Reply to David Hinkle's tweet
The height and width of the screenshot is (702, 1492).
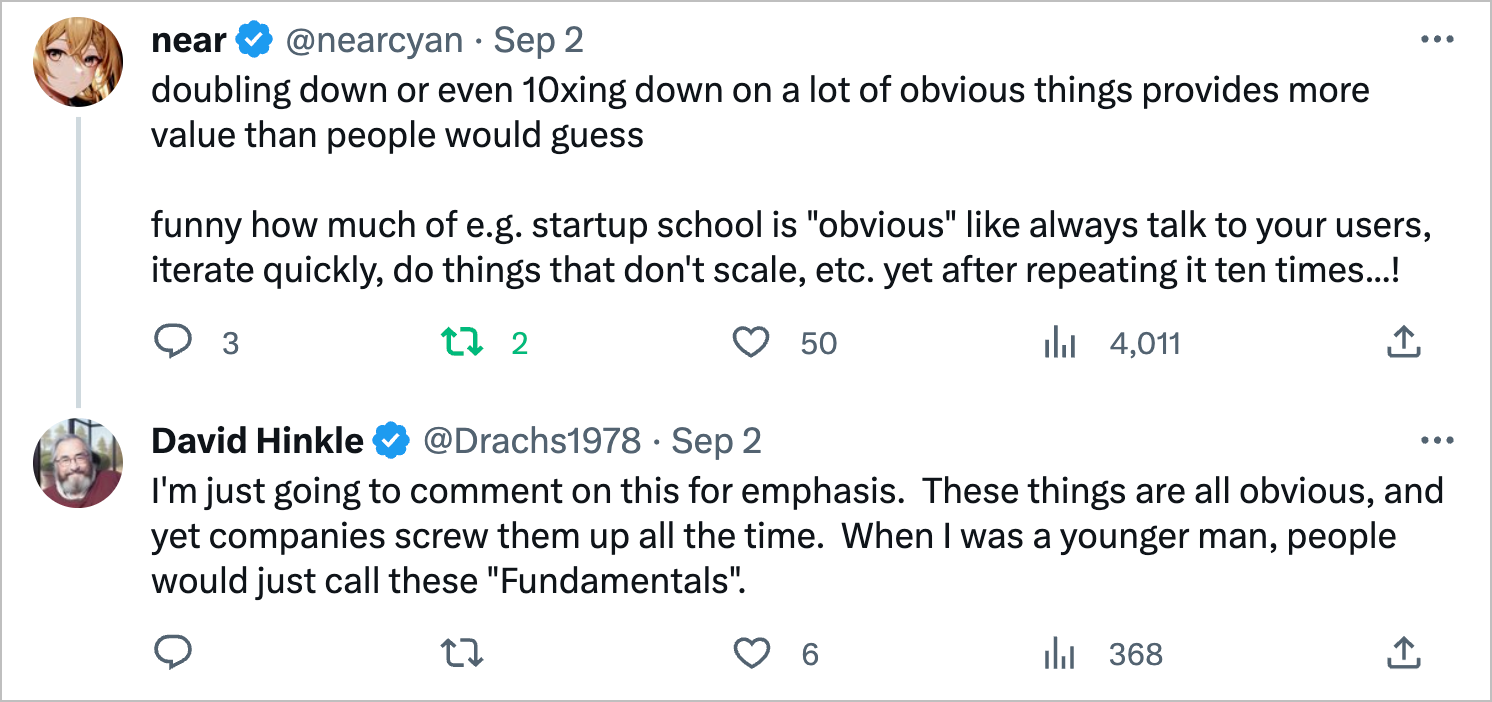click(175, 654)
